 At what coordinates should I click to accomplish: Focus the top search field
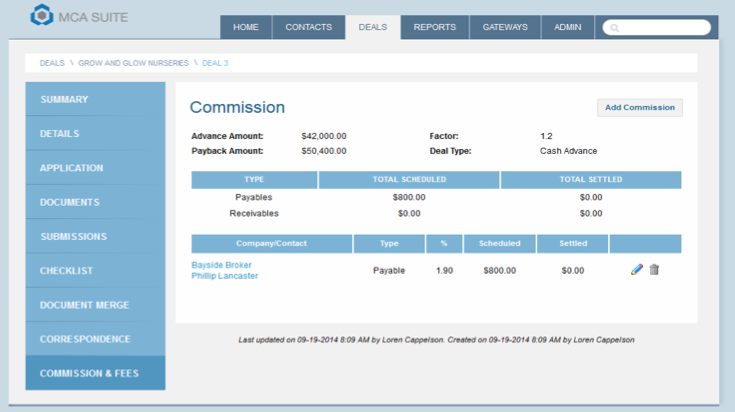coord(656,28)
